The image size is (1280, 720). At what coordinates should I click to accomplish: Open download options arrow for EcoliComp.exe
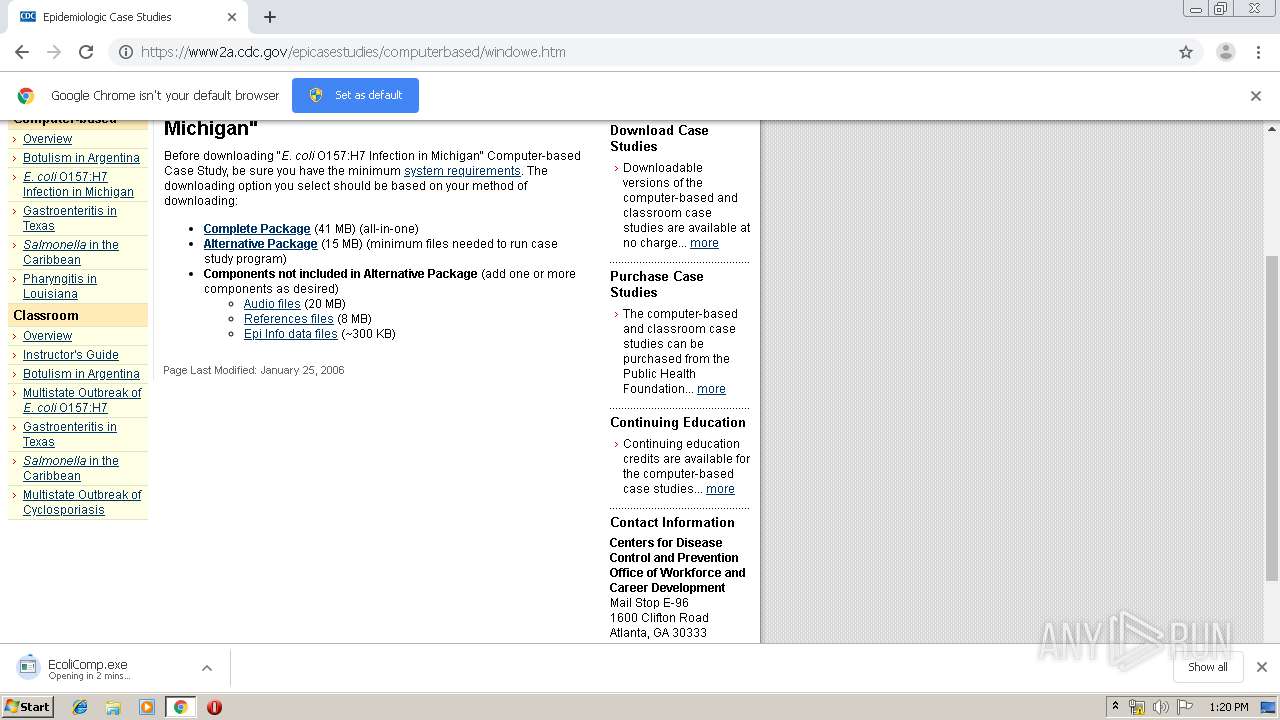(x=207, y=668)
